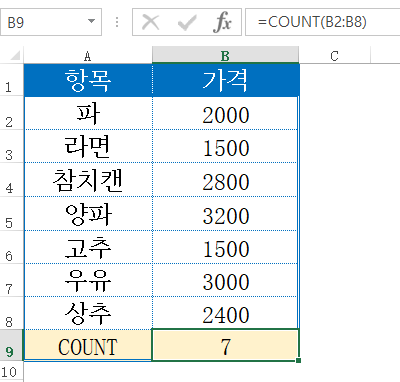This screenshot has width=400, height=382.
Task: Click cell containing 참치캔
Action: 88,180
